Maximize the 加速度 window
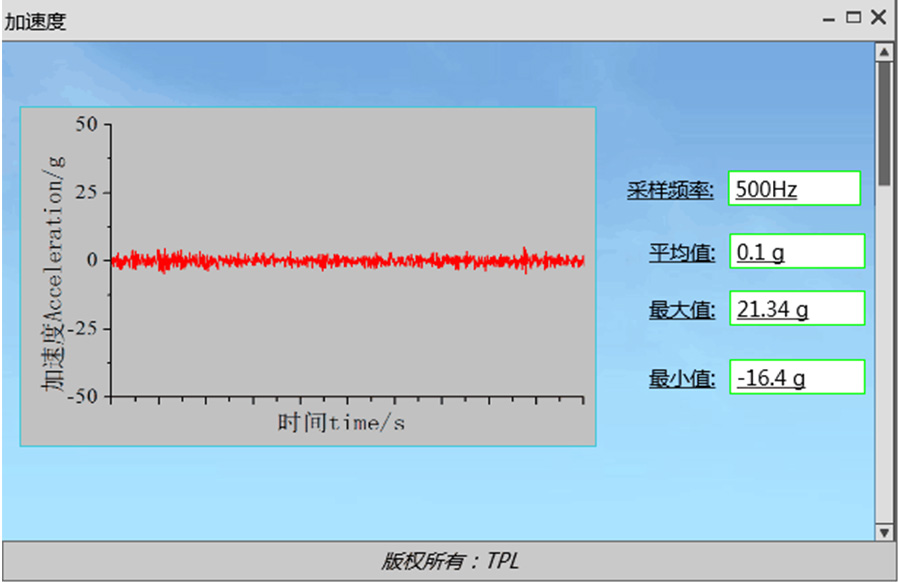 853,18
